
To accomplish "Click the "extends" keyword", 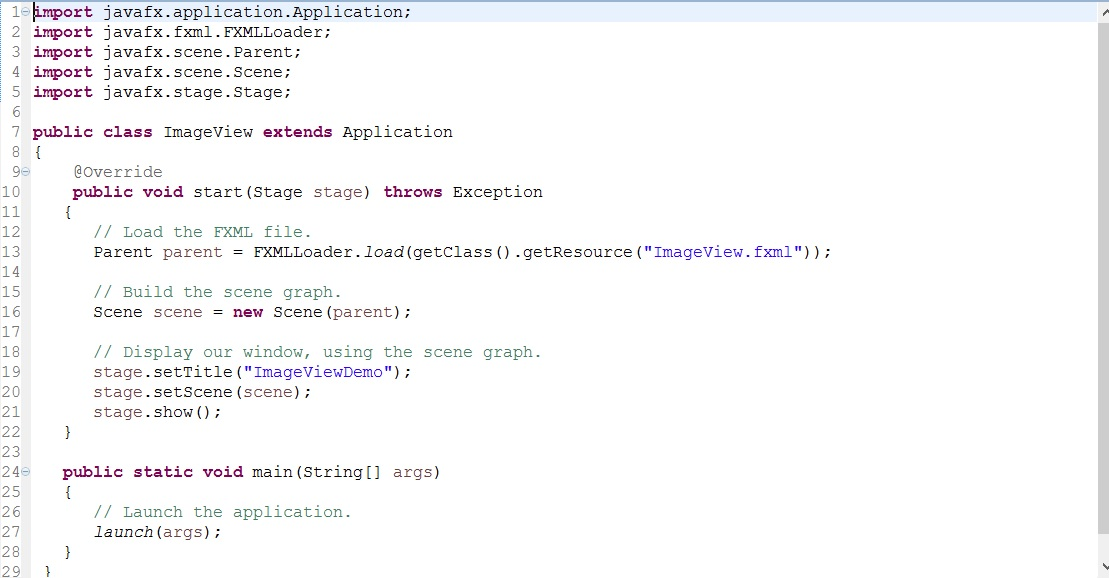I will (298, 132).
